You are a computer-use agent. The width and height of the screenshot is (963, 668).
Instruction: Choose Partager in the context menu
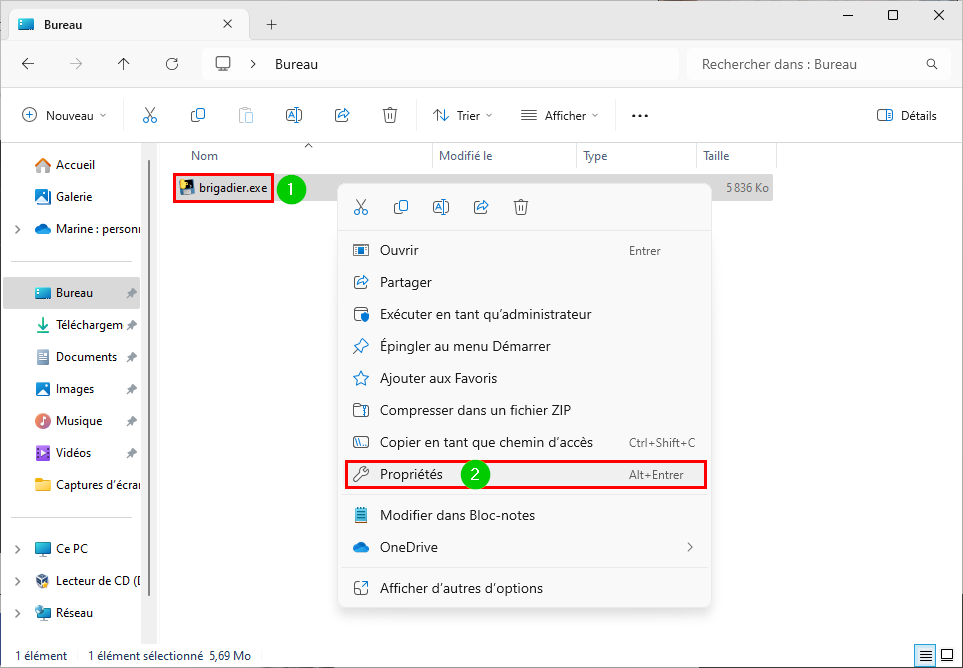pos(524,282)
